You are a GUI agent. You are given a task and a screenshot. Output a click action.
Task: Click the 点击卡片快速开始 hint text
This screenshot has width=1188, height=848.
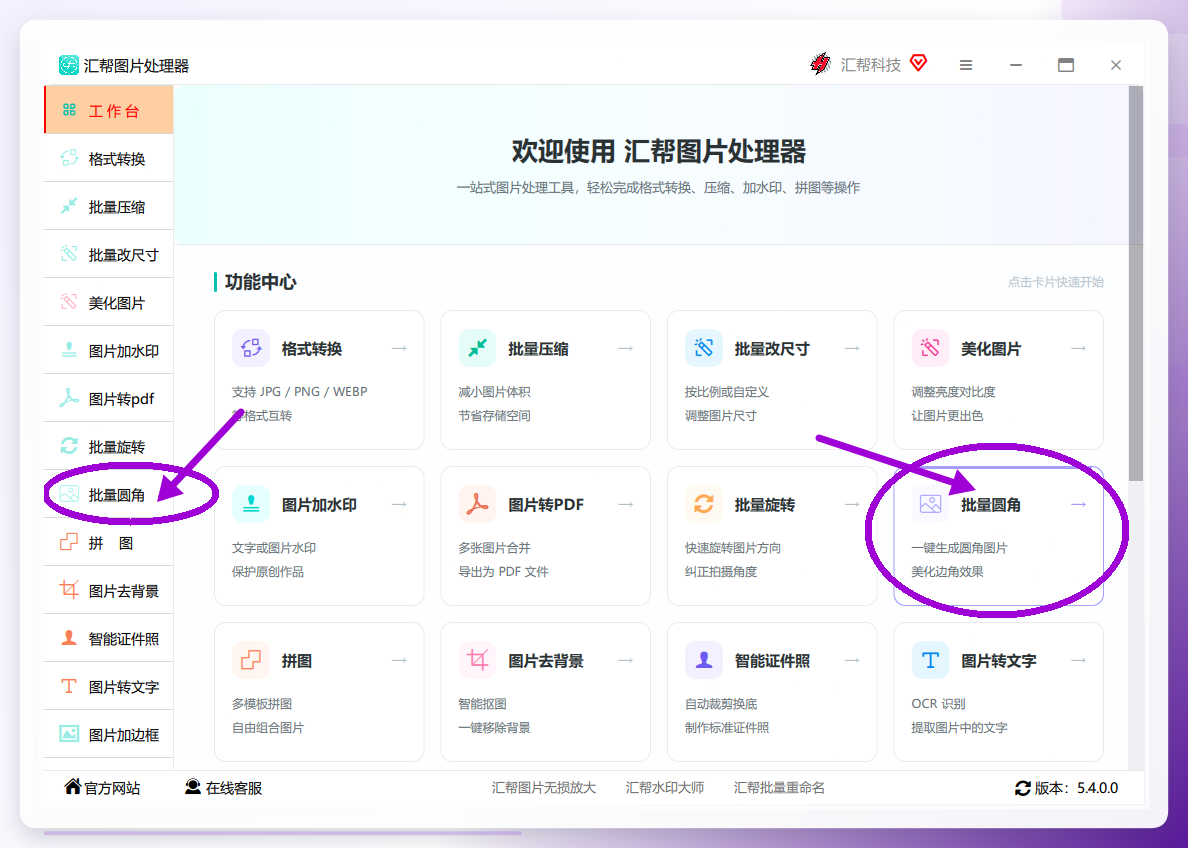[x=1055, y=282]
